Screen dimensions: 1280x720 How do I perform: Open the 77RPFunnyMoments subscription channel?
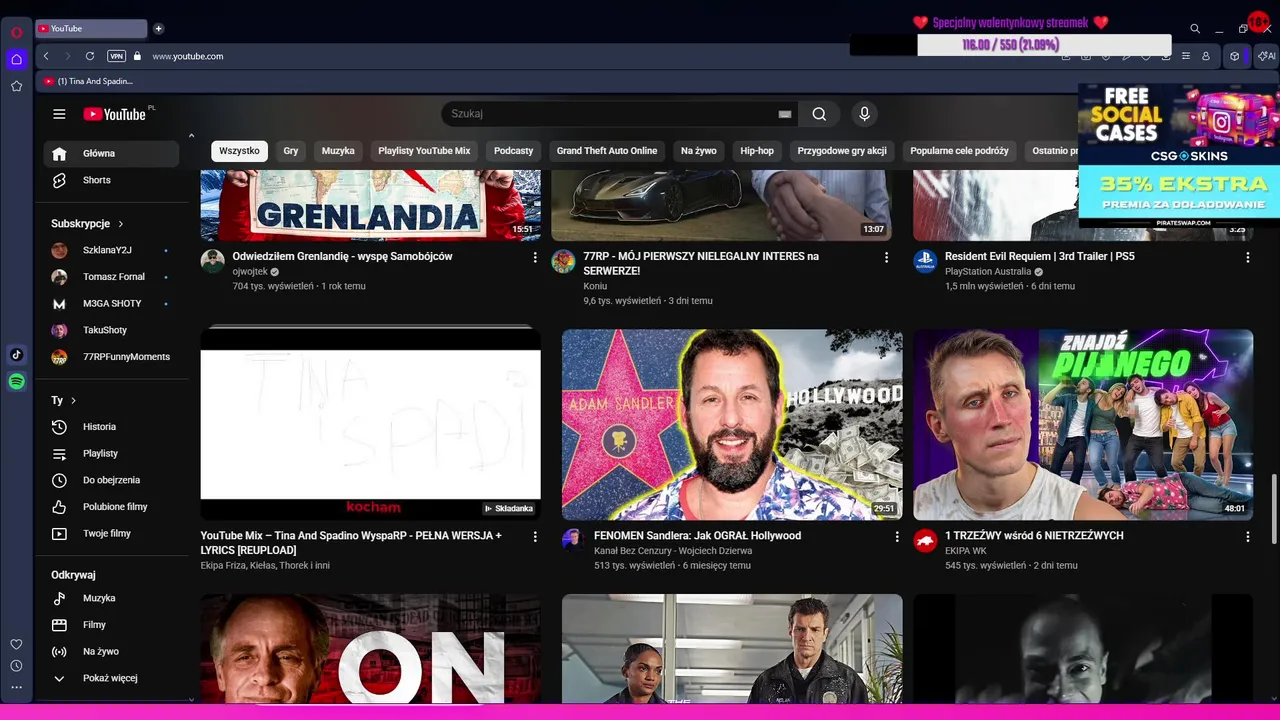click(111, 357)
